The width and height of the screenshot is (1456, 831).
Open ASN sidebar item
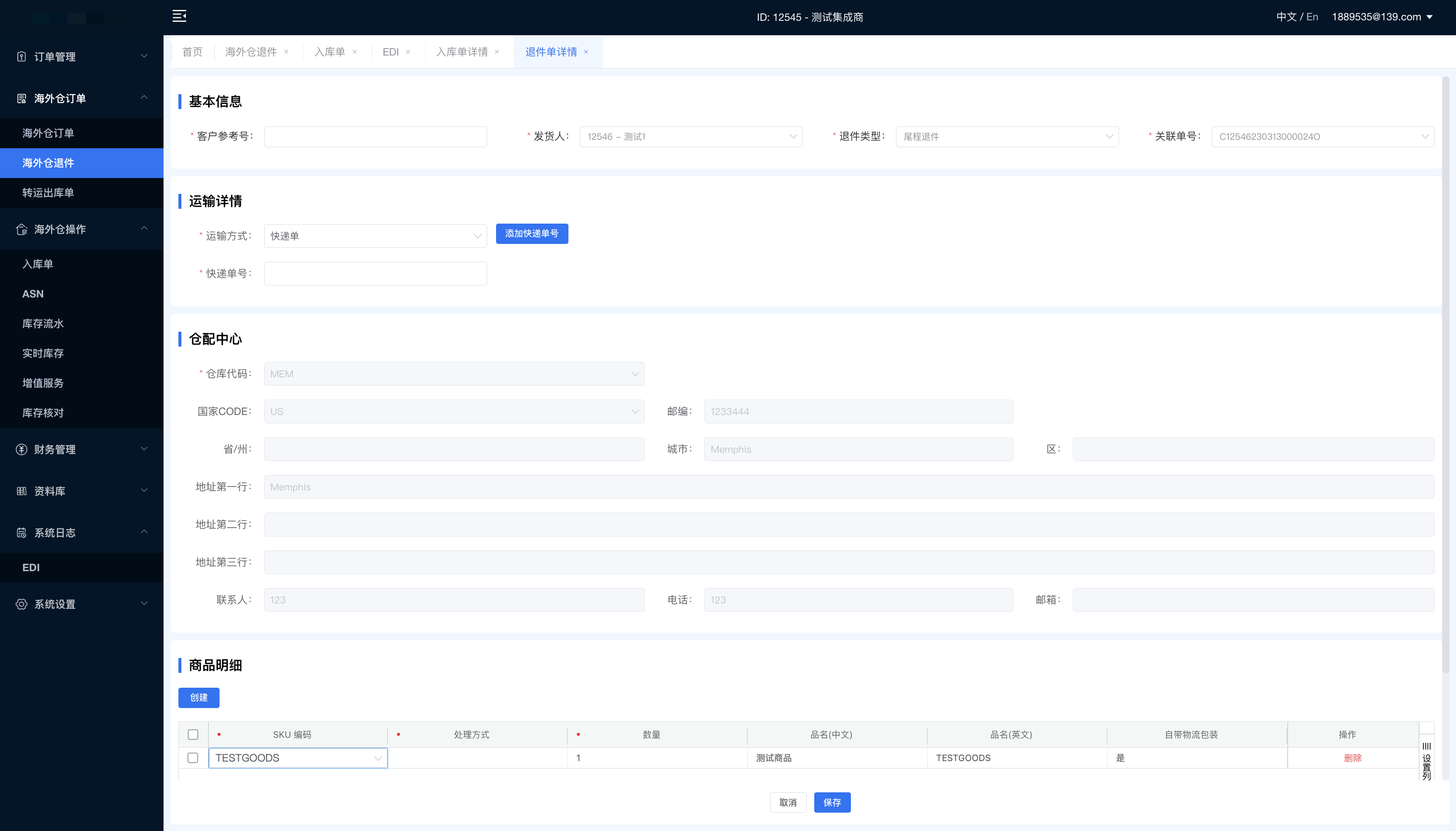(82, 294)
